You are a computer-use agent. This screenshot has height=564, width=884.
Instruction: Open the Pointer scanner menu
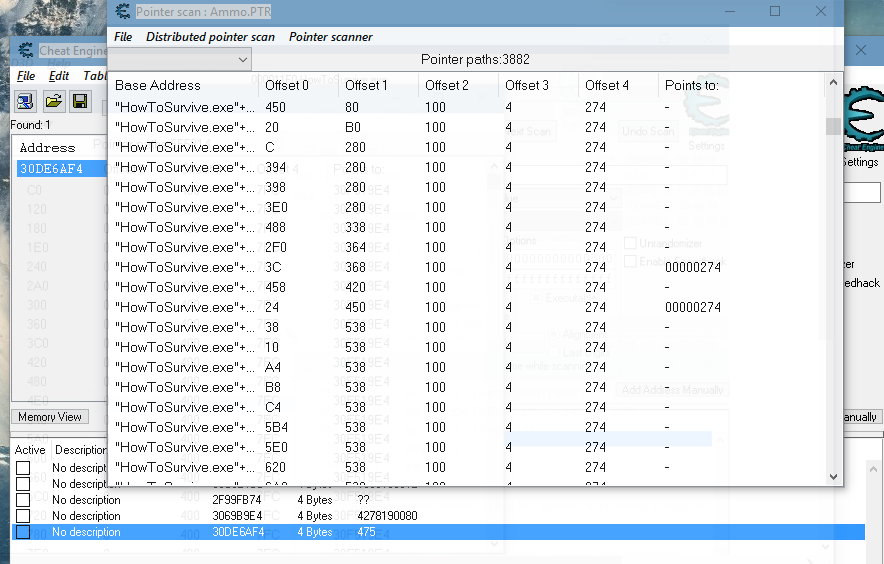coord(330,37)
